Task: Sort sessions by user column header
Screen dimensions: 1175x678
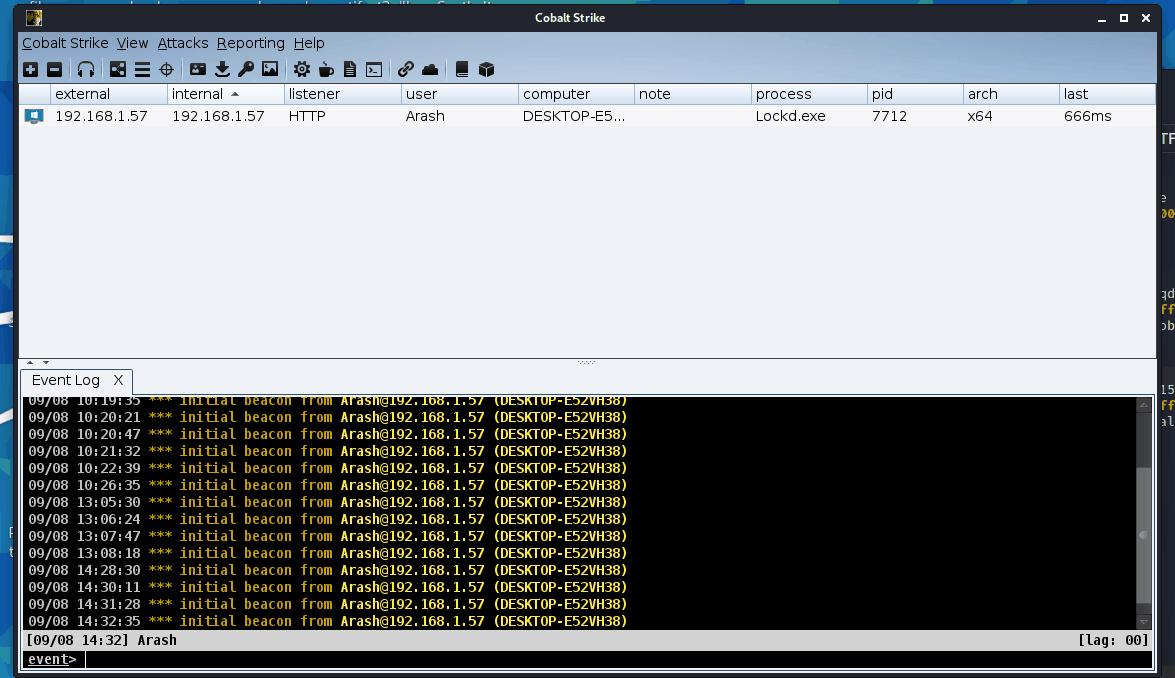Action: pyautogui.click(x=459, y=94)
